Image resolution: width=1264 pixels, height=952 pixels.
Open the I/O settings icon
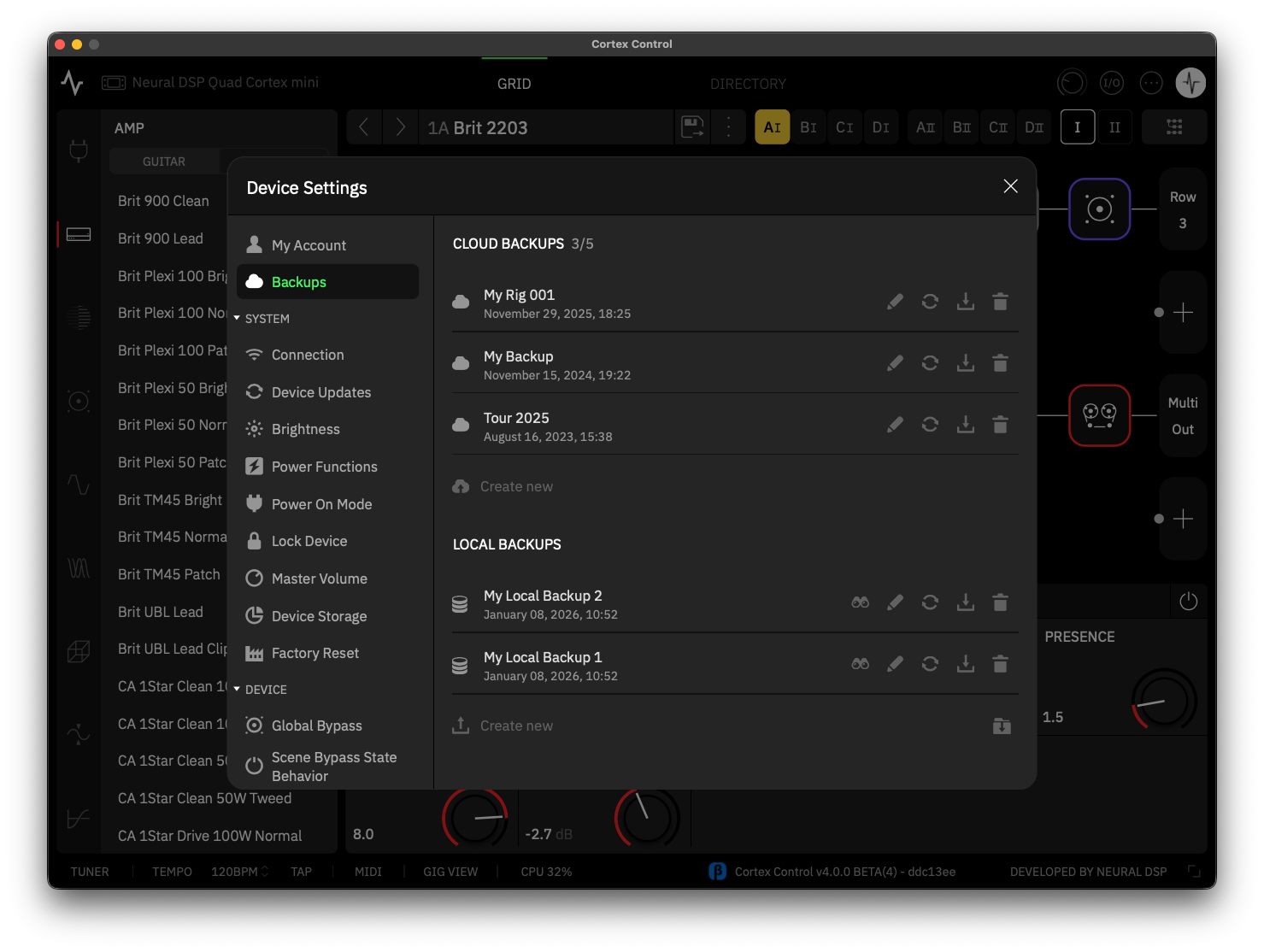coord(1111,83)
